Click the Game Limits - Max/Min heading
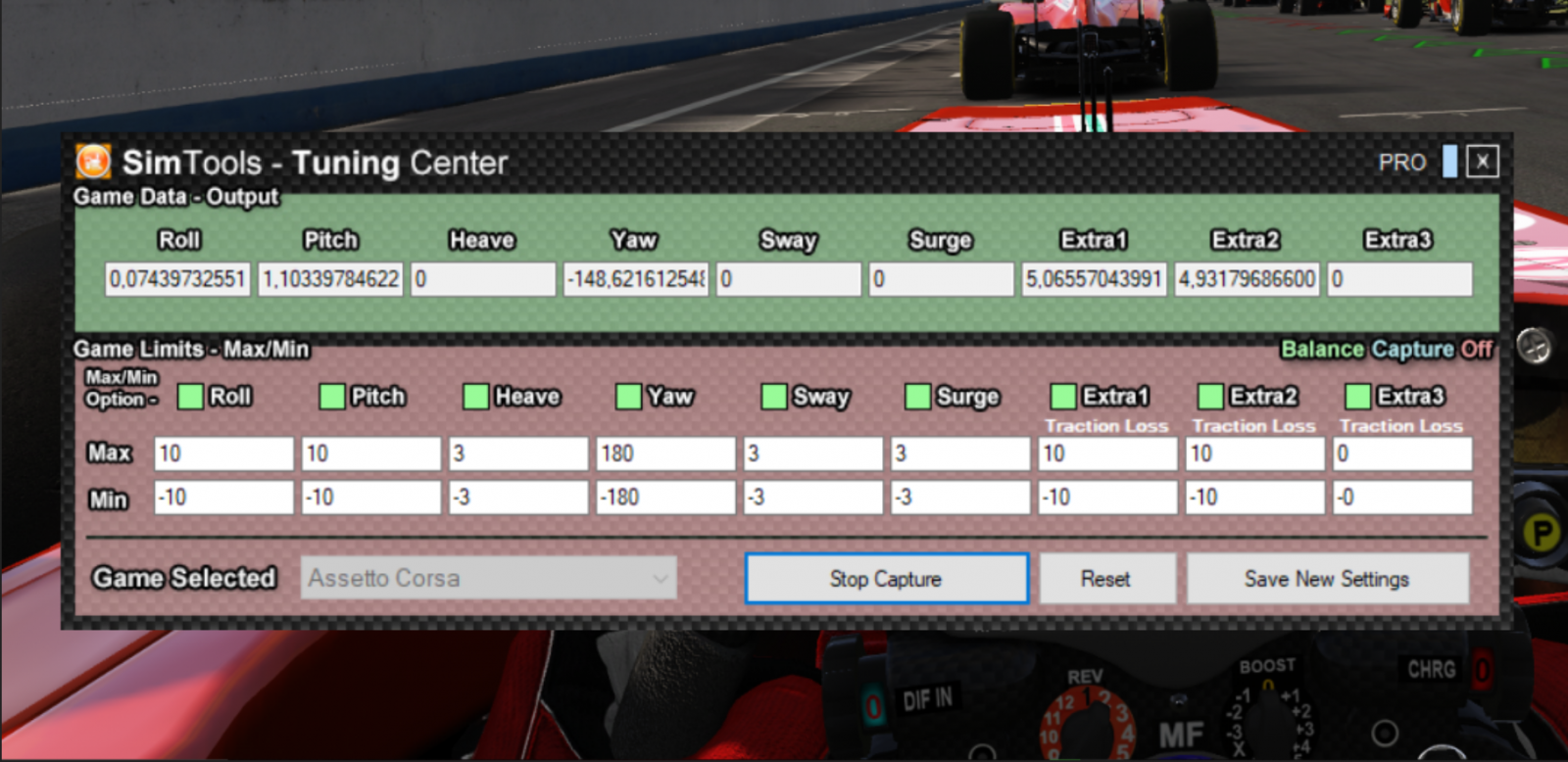This screenshot has height=762, width=1568. click(x=191, y=350)
